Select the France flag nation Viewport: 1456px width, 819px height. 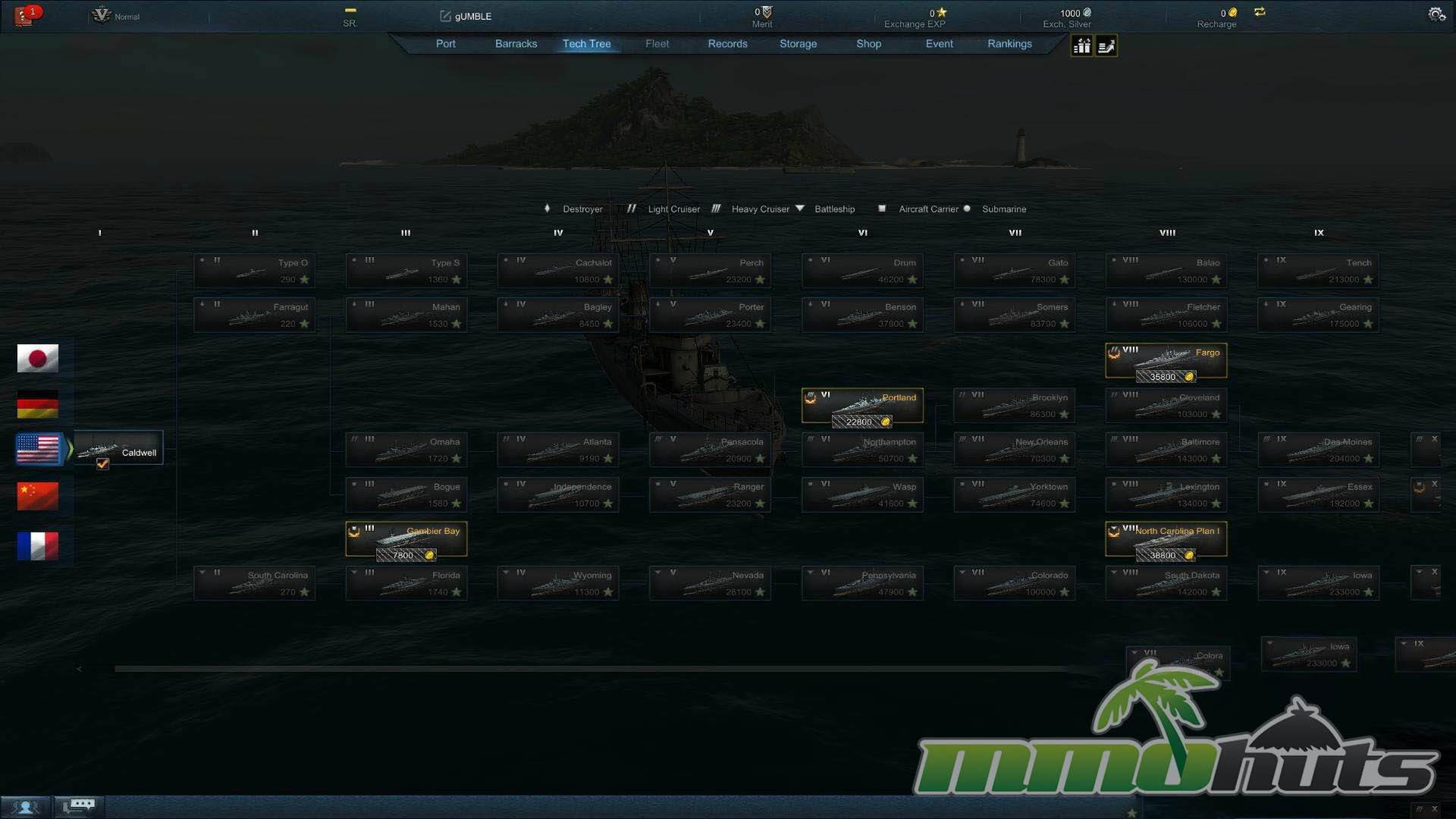(38, 545)
